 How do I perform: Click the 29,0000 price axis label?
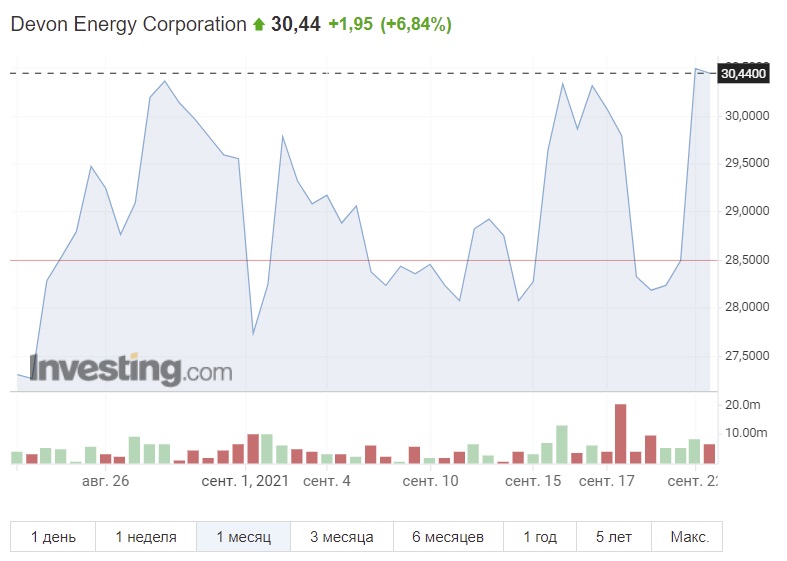click(x=747, y=211)
